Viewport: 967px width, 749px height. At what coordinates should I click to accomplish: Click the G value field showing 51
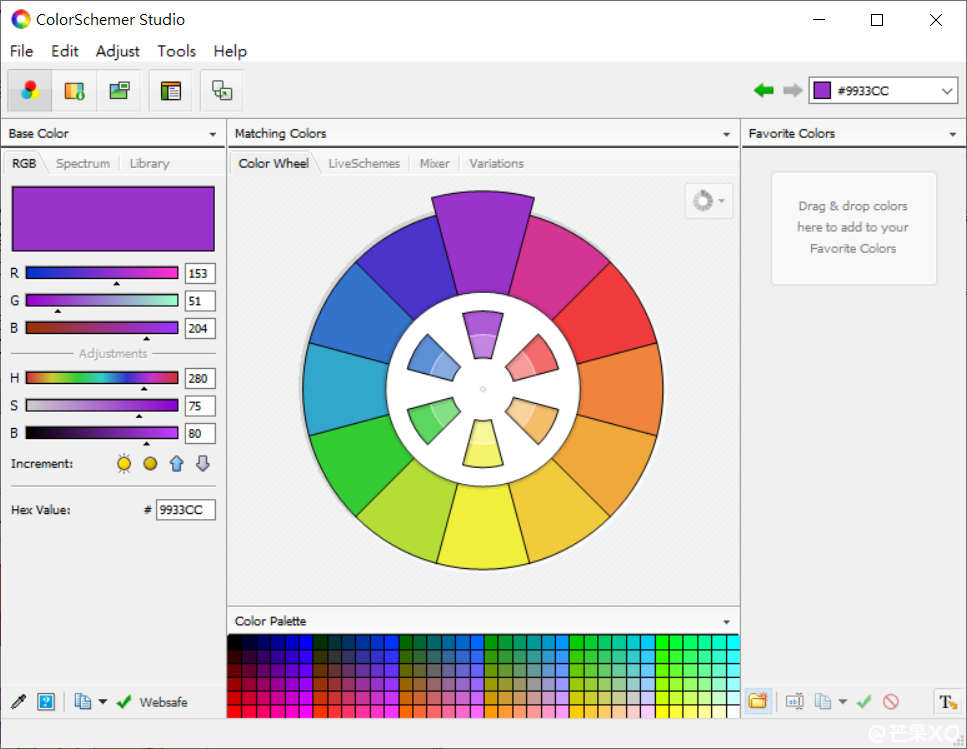point(200,301)
